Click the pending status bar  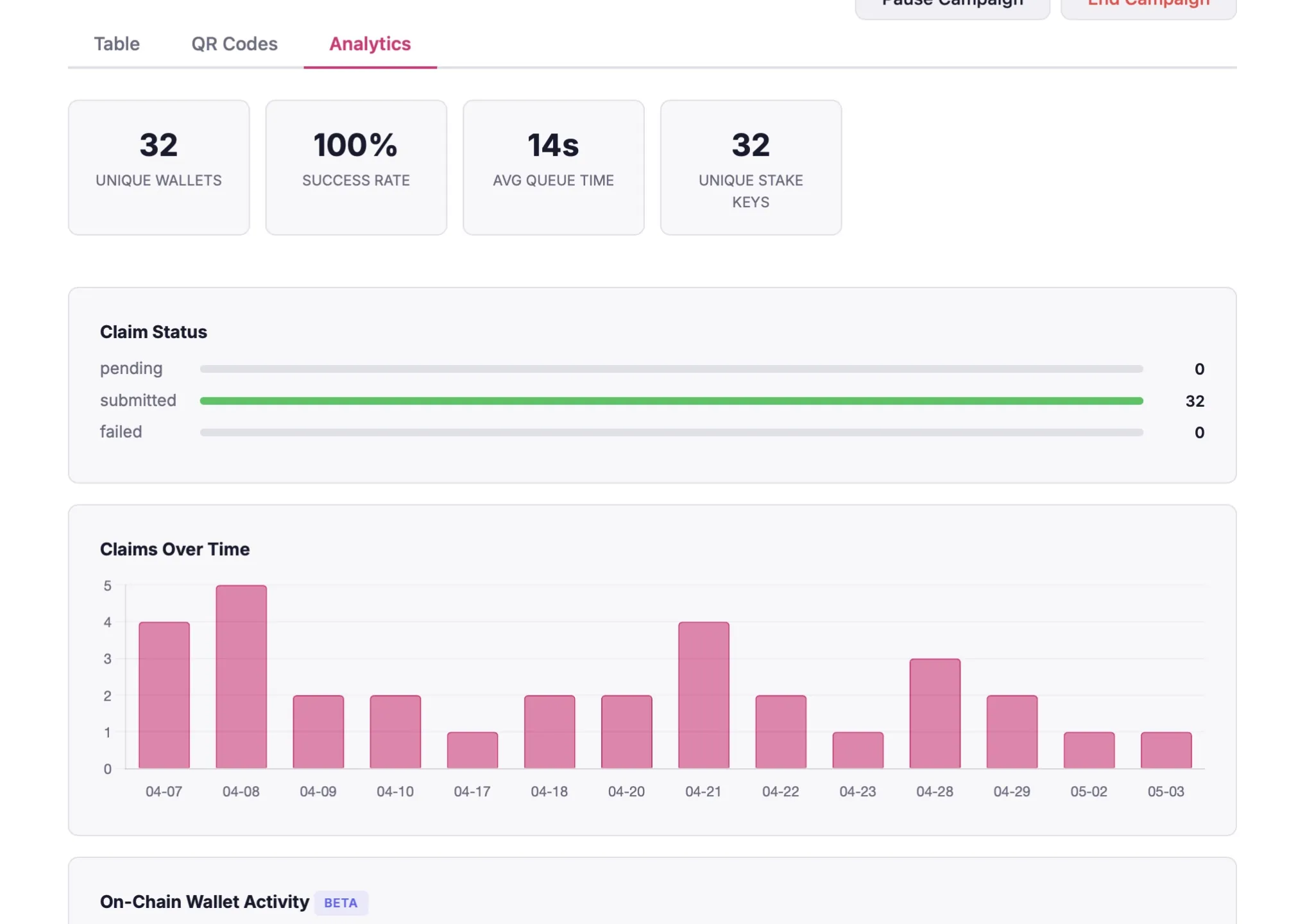[672, 369]
